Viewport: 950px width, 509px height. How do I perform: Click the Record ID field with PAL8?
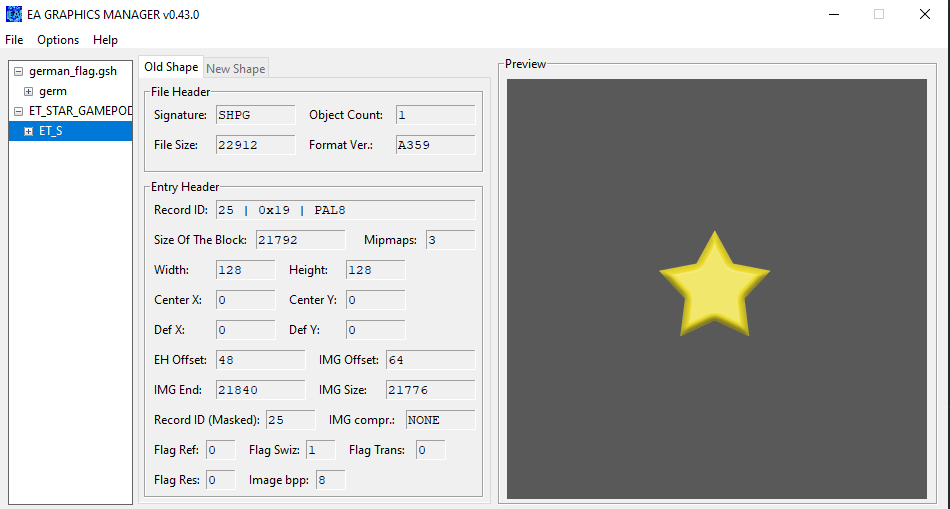tap(345, 210)
